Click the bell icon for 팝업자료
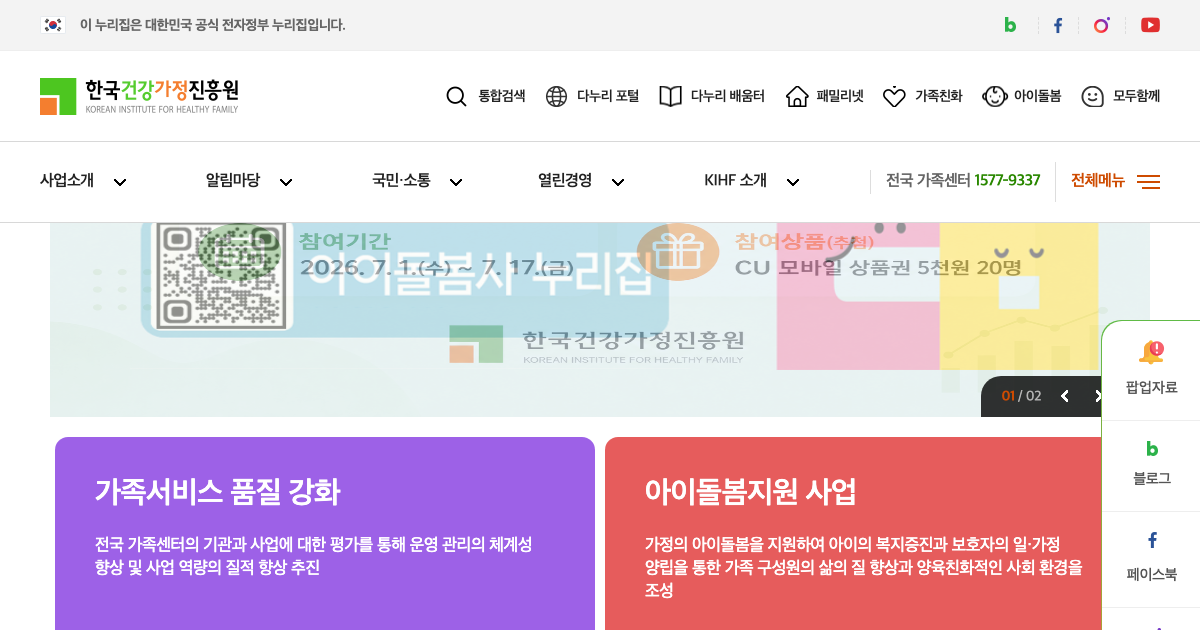The image size is (1200, 630). pyautogui.click(x=1151, y=352)
